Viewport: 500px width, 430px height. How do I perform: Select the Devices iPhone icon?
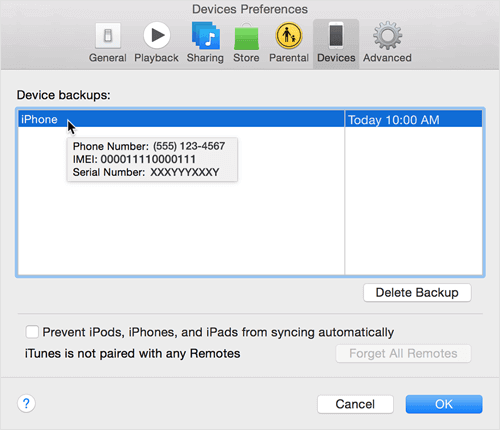(336, 35)
